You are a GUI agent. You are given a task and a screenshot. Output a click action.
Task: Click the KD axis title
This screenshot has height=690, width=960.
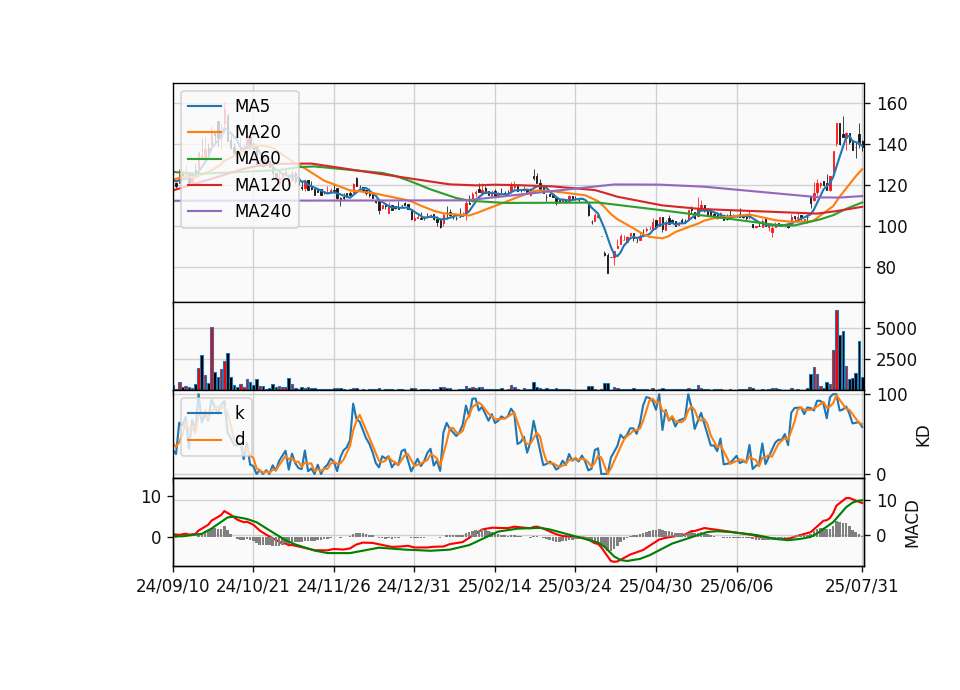[x=923, y=437]
